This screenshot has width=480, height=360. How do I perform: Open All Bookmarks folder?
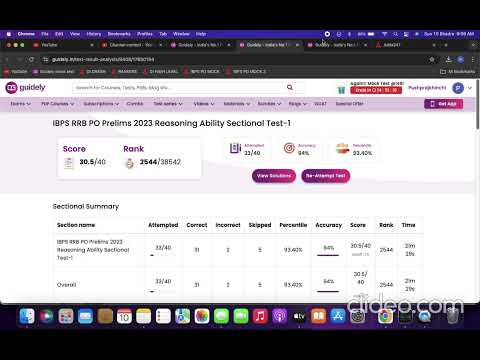pyautogui.click(x=457, y=71)
